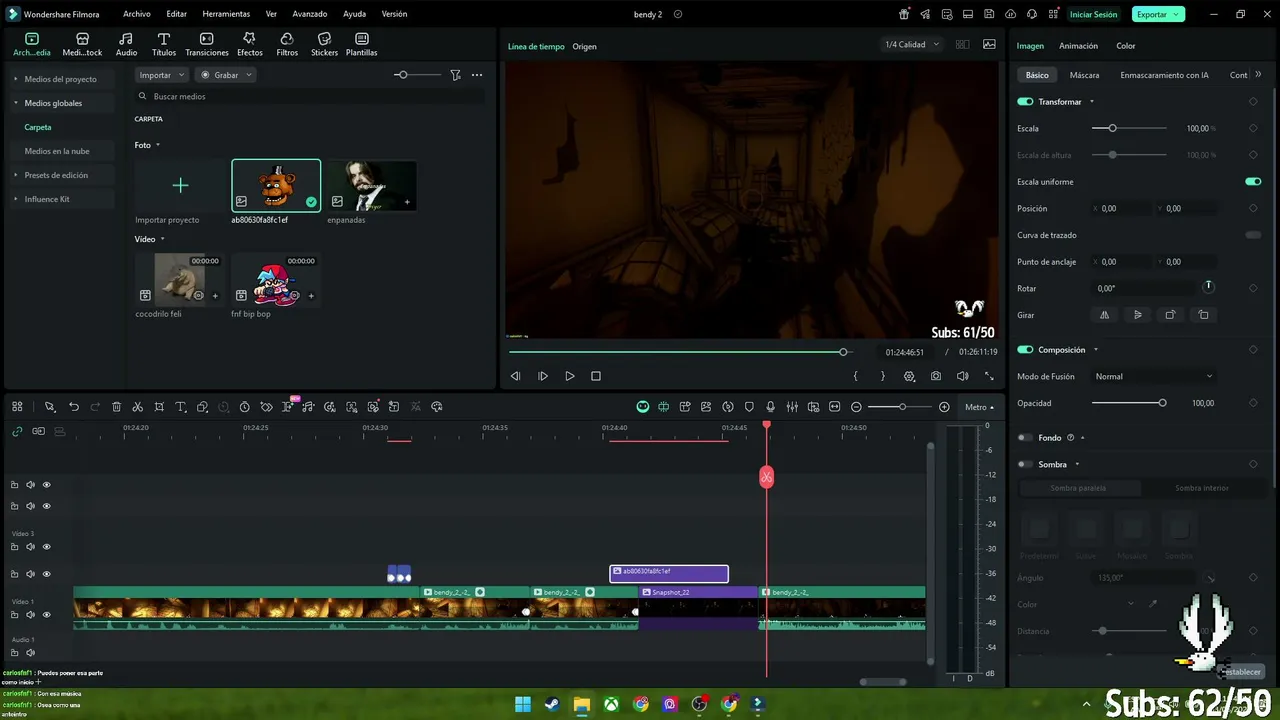Stop the preview playback
1280x720 pixels.
[596, 376]
